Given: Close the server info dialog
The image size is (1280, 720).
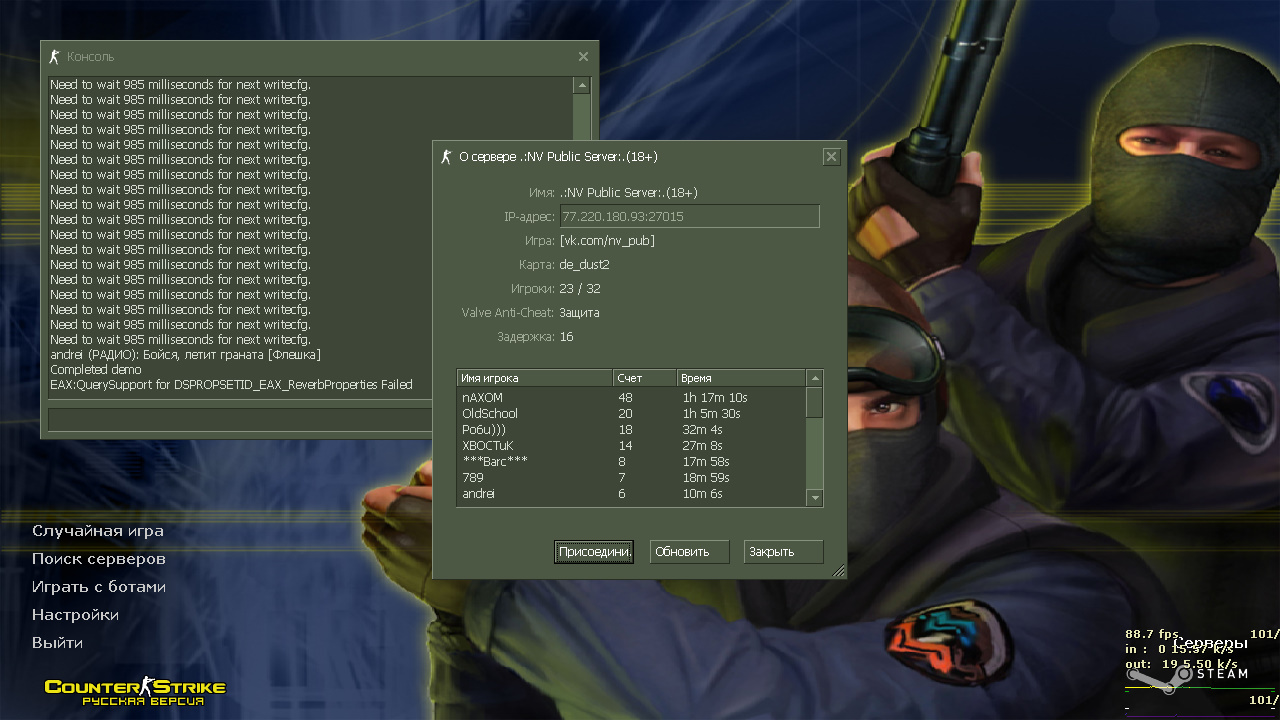Looking at the screenshot, I should [831, 157].
